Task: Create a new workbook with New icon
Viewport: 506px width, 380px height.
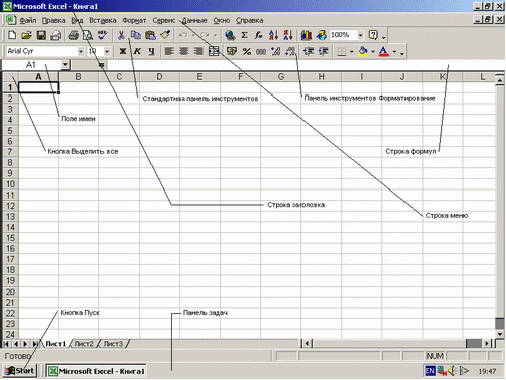Action: 12,35
